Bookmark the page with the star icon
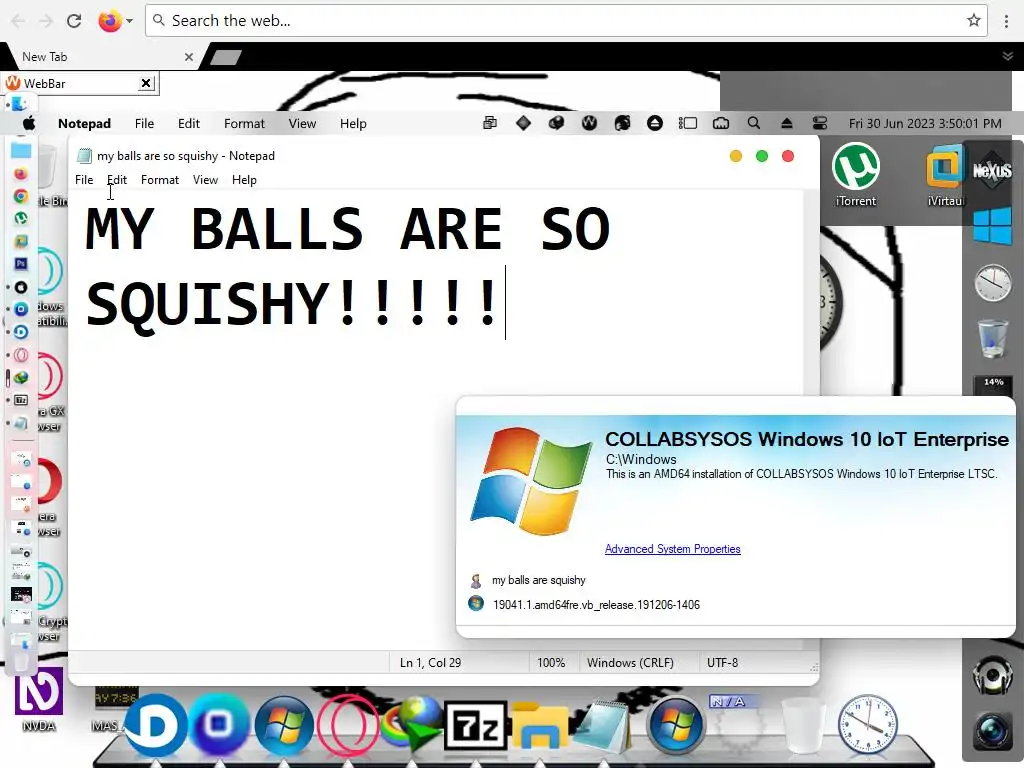1024x768 pixels. [974, 21]
